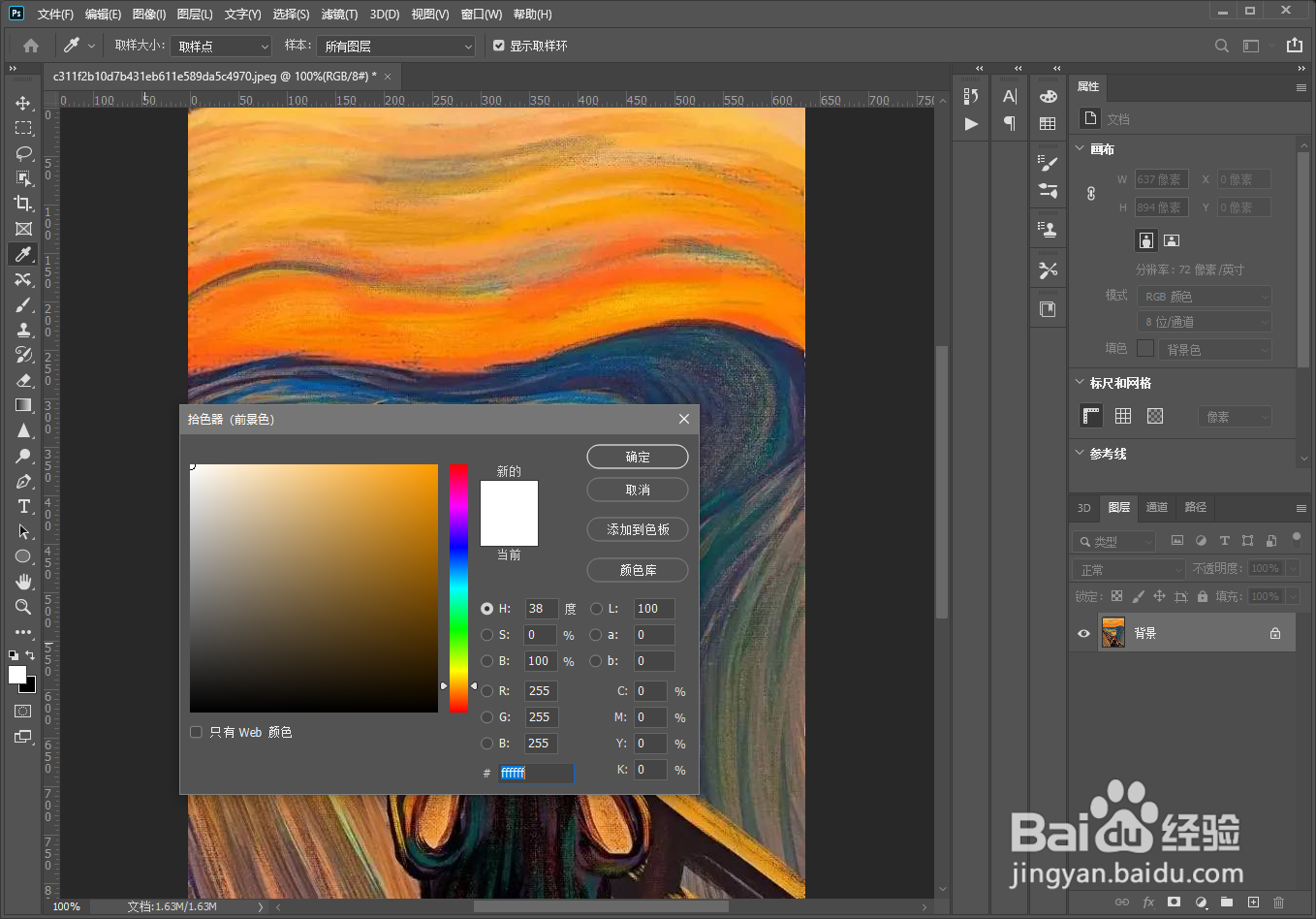
Task: Switch to the 通道 tab
Action: tap(1157, 507)
